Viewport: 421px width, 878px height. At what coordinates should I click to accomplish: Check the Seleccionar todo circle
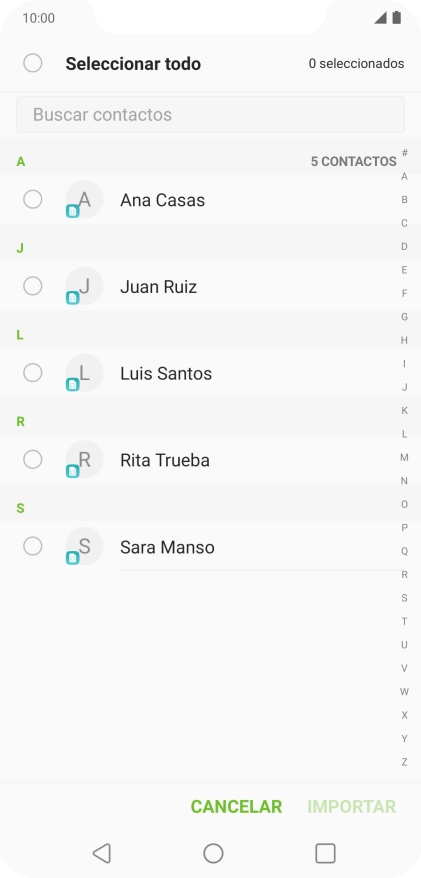32,63
